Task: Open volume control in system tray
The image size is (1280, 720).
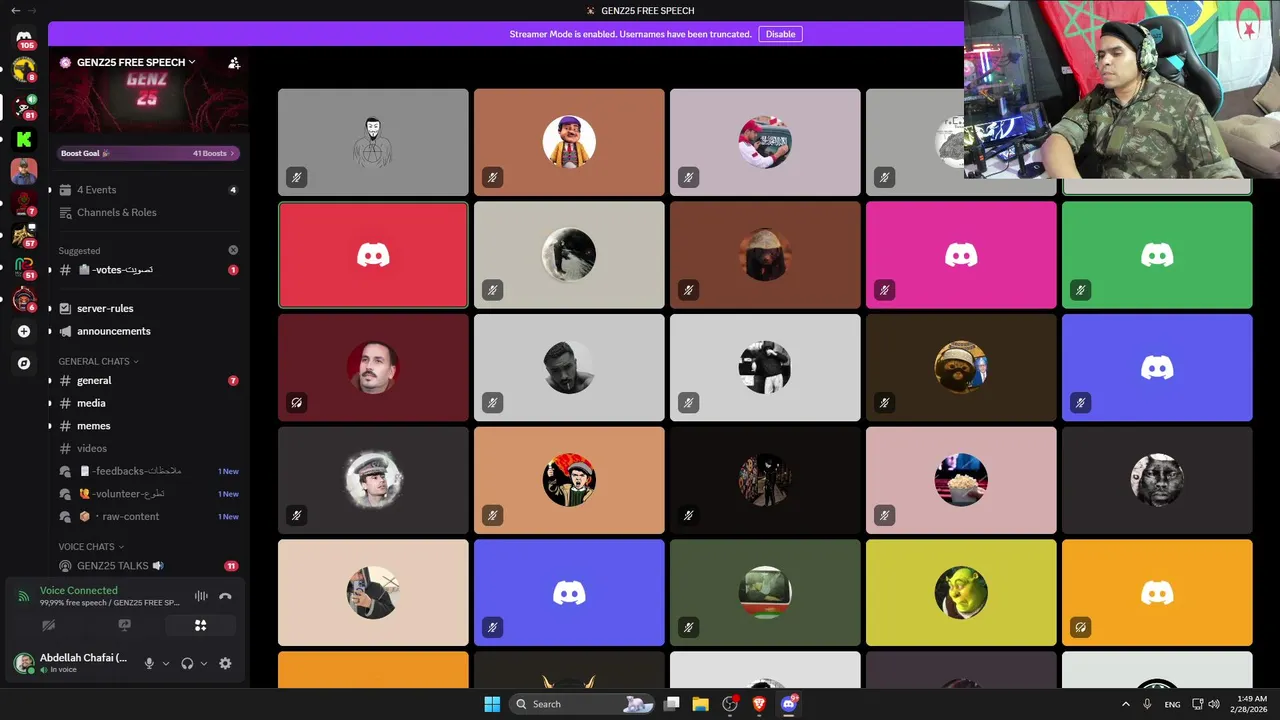Action: coord(1214,704)
